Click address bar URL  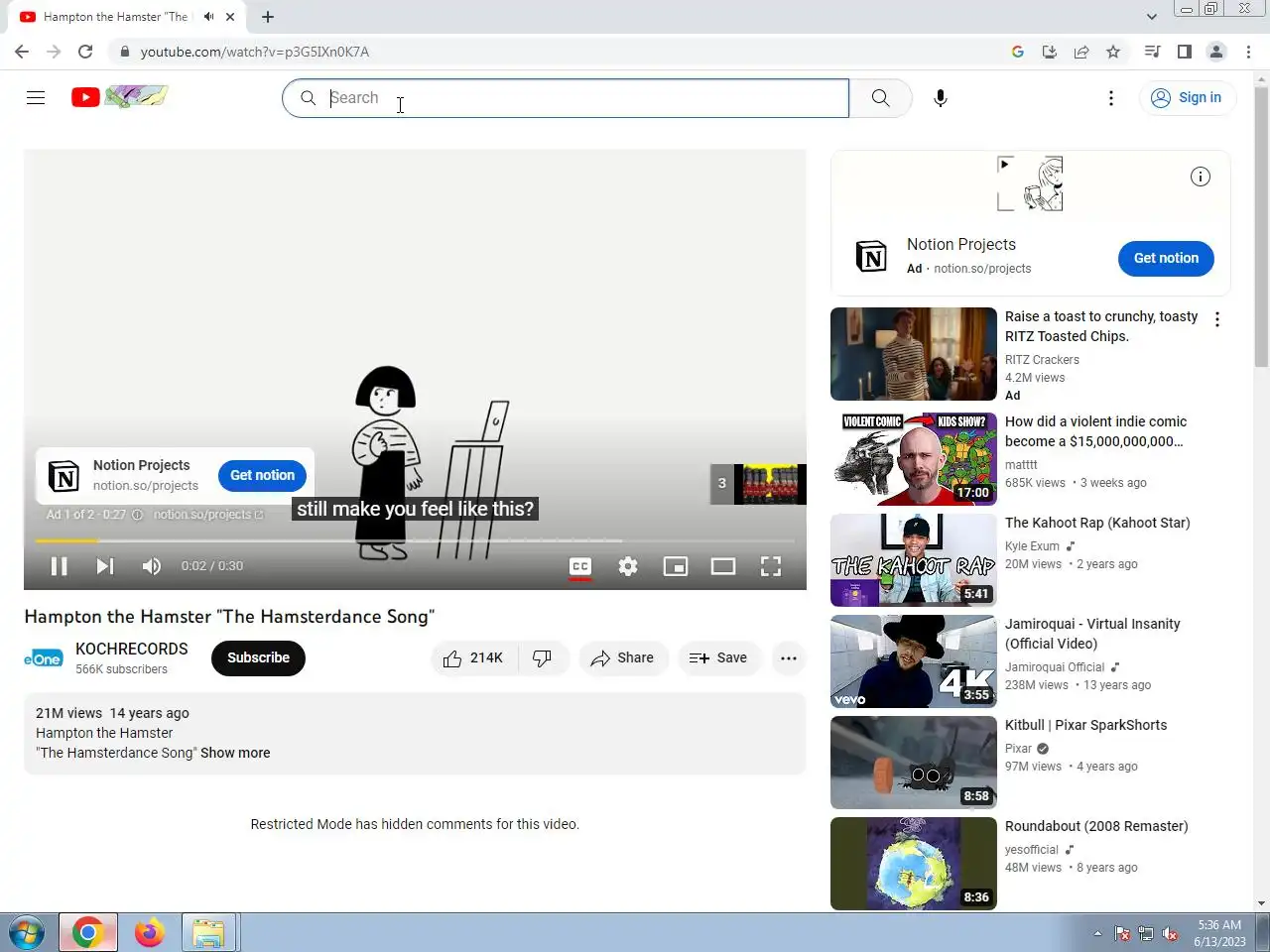coord(255,52)
